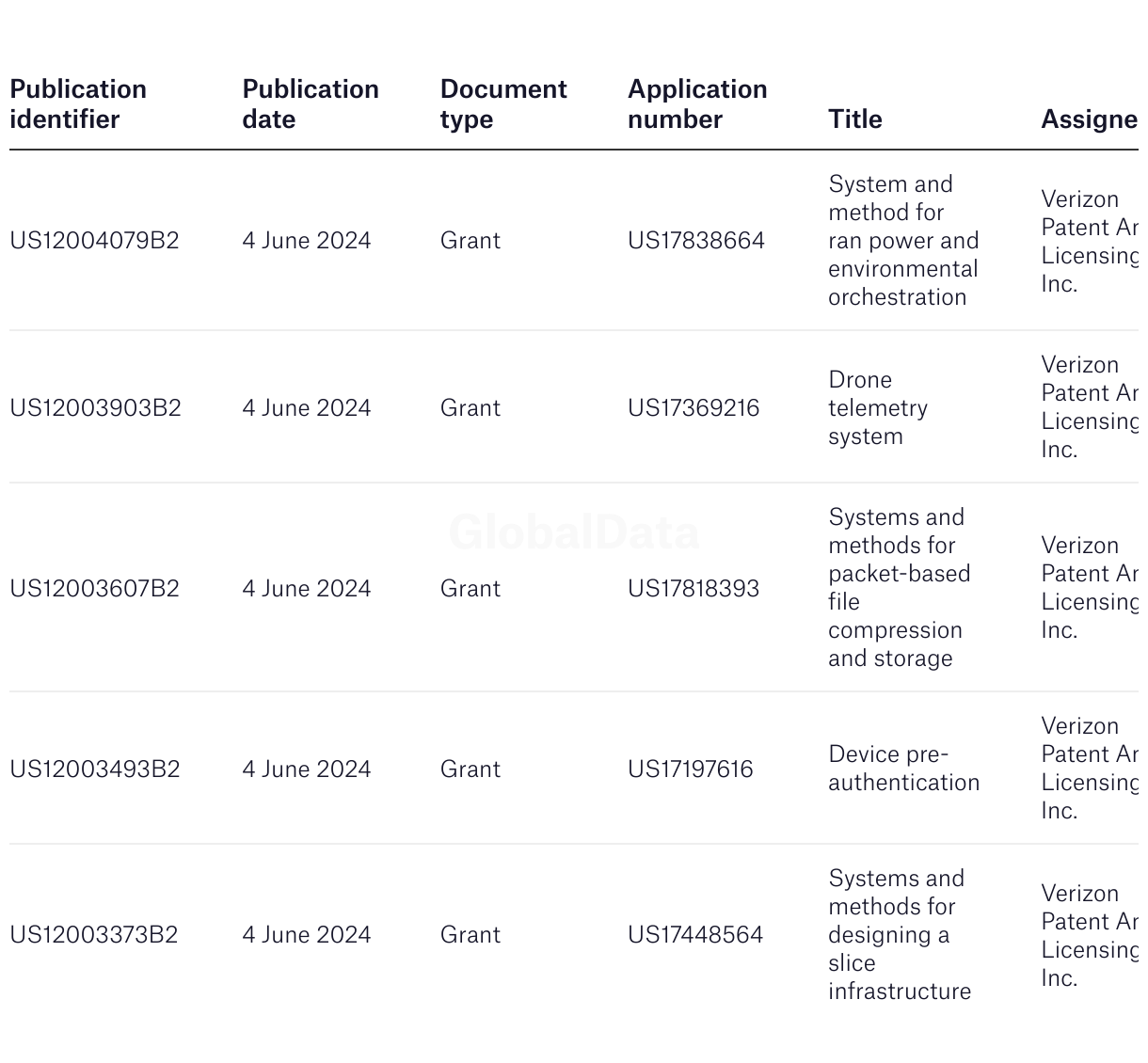Open publication US12004079B2
The height and width of the screenshot is (1063, 1148).
coord(94,241)
